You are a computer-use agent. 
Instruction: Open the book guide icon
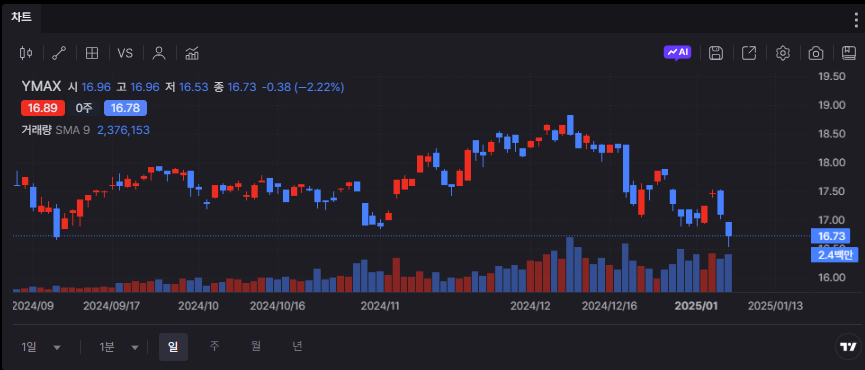point(848,53)
